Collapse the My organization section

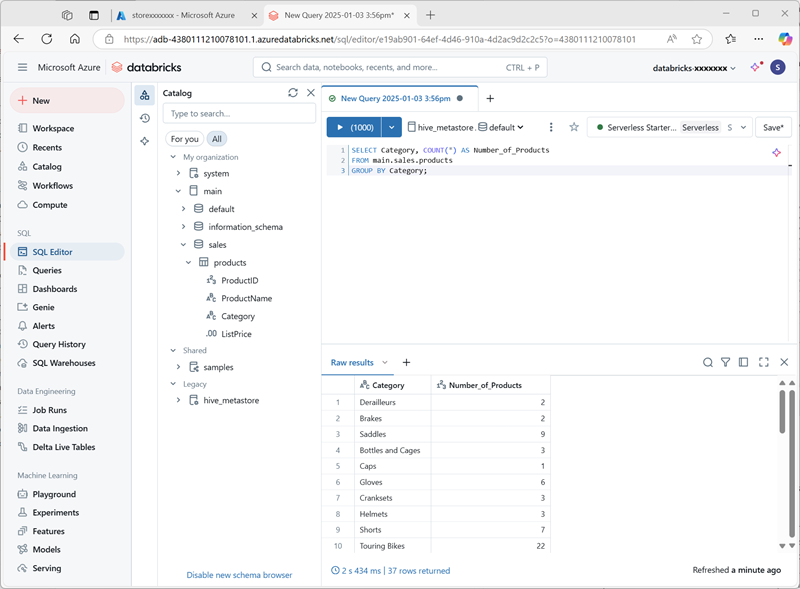173,157
